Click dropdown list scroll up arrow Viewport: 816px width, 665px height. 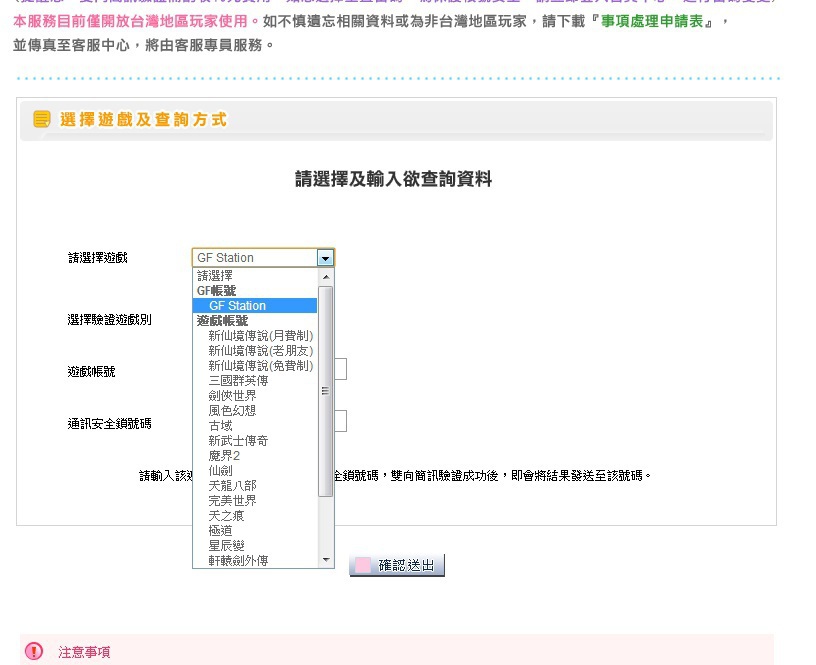[326, 277]
